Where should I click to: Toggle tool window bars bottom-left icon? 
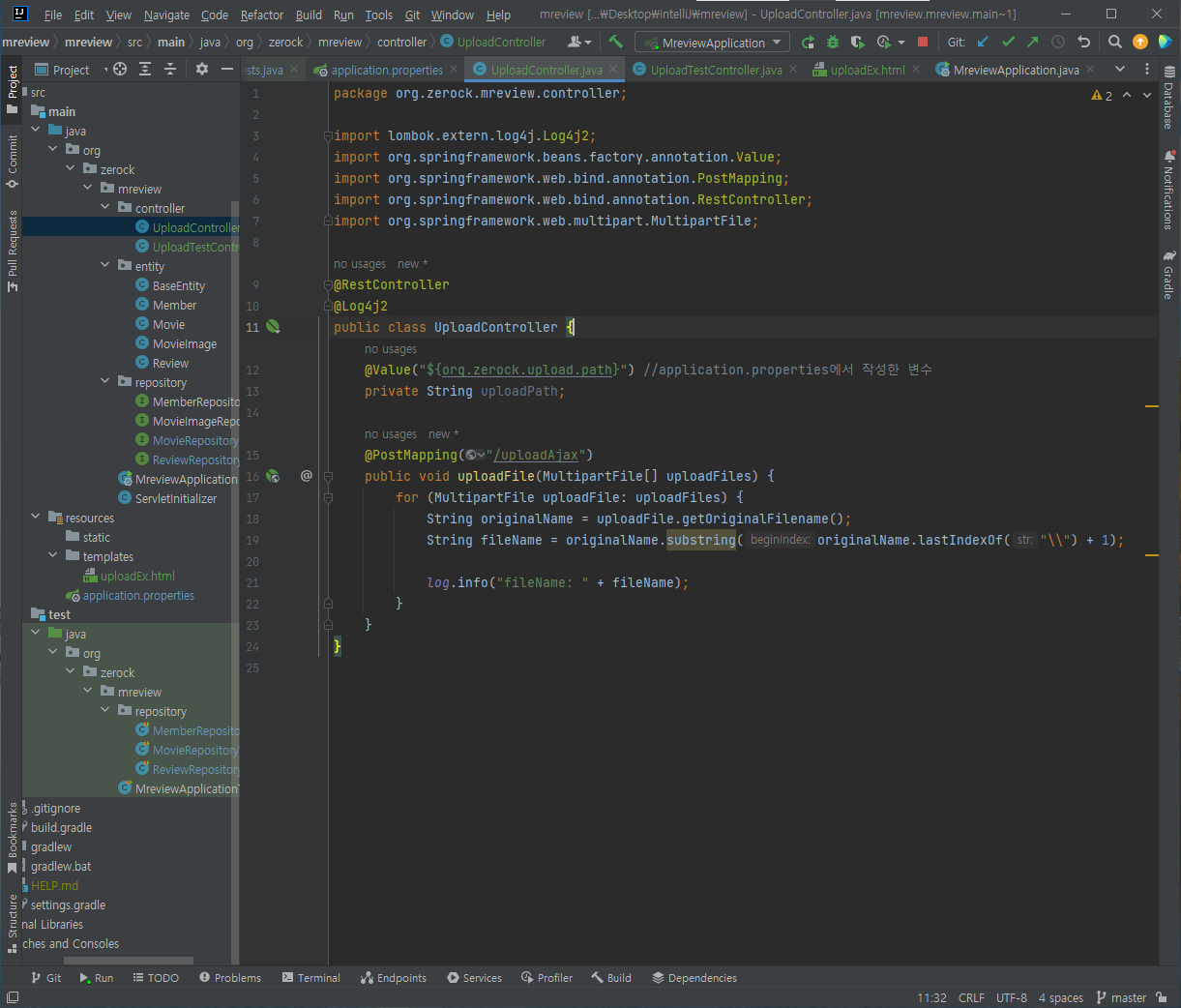12,997
